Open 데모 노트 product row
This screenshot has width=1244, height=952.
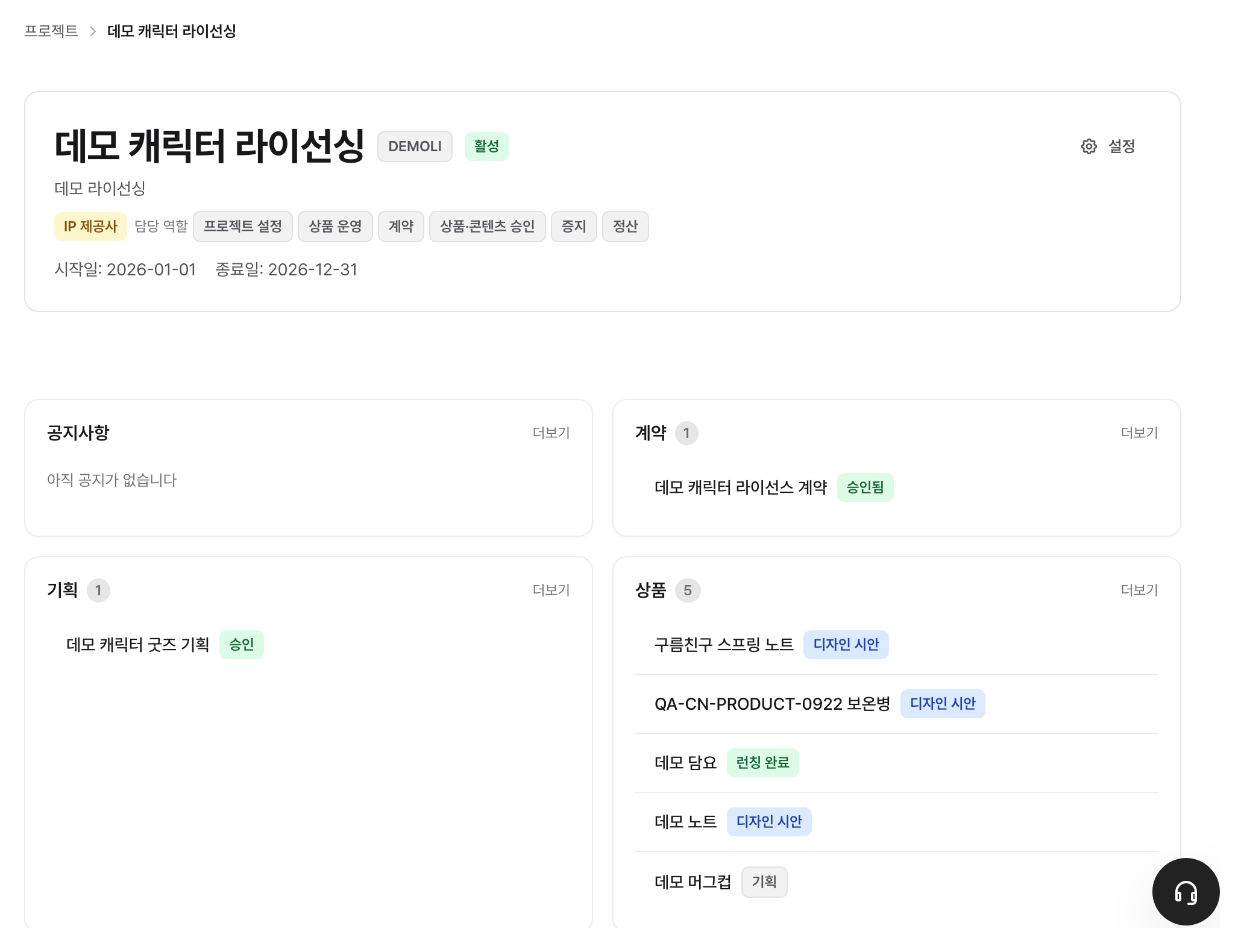[x=896, y=822]
